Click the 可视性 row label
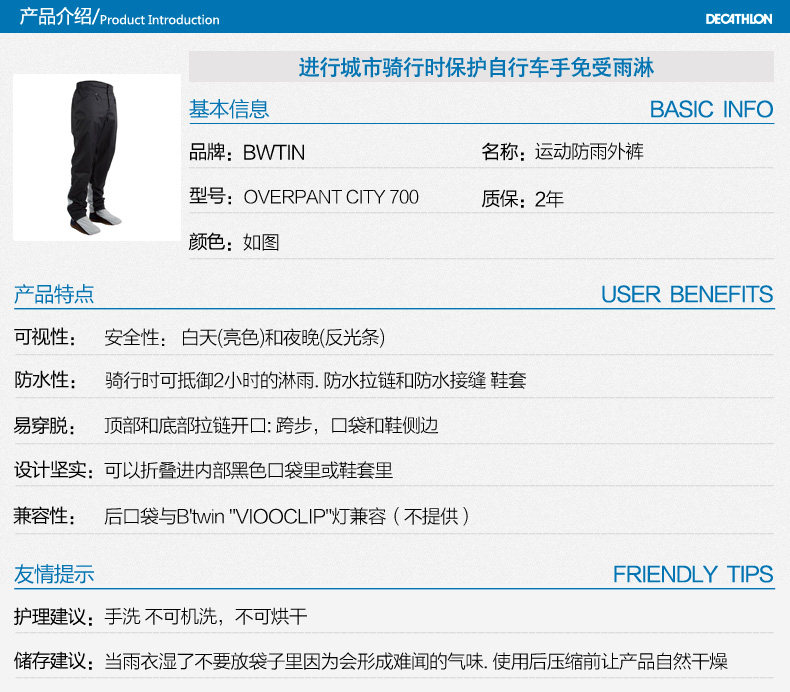The image size is (790, 692). click(x=45, y=337)
